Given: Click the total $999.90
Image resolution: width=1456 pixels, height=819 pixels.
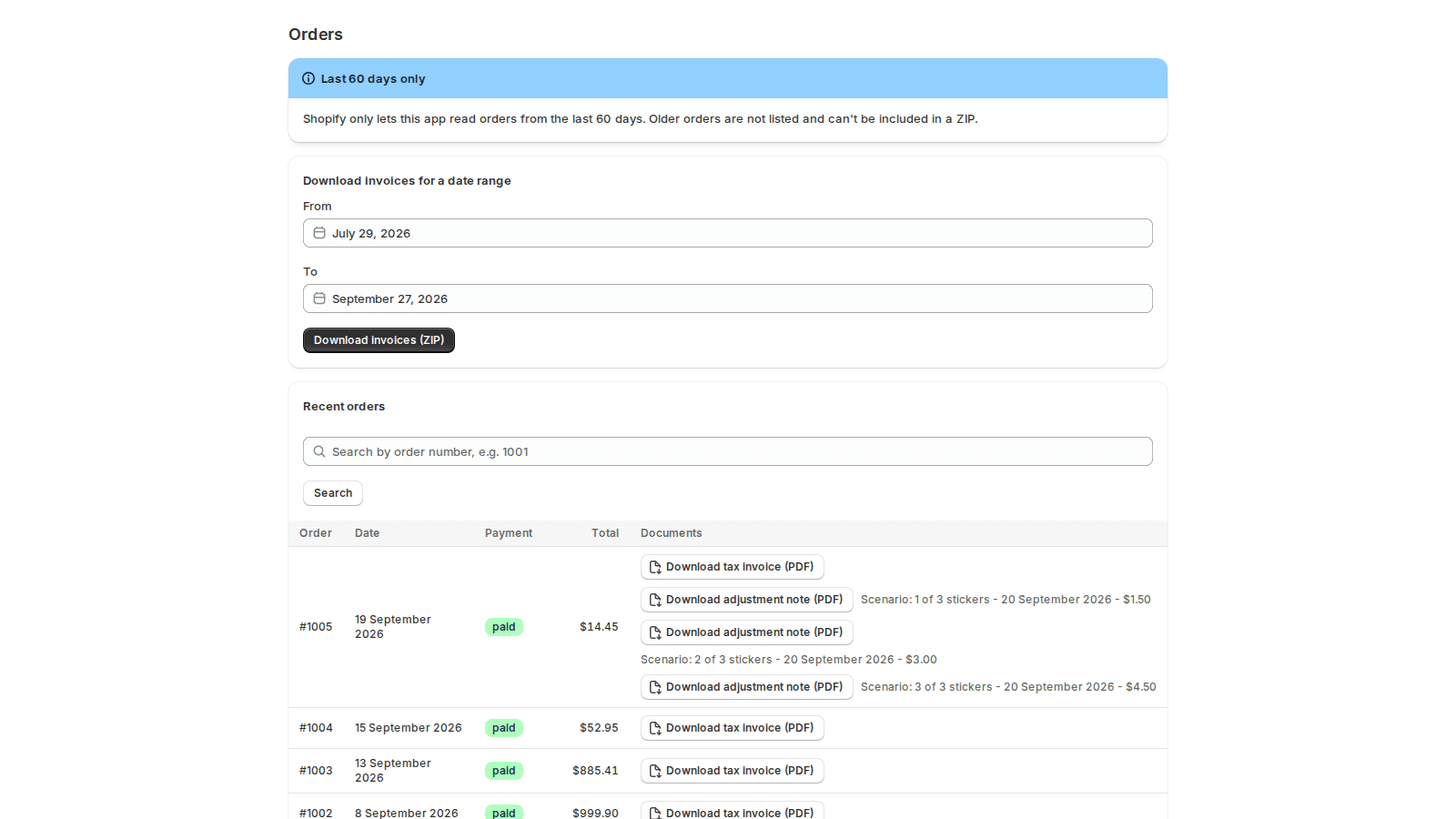Looking at the screenshot, I should tap(595, 813).
